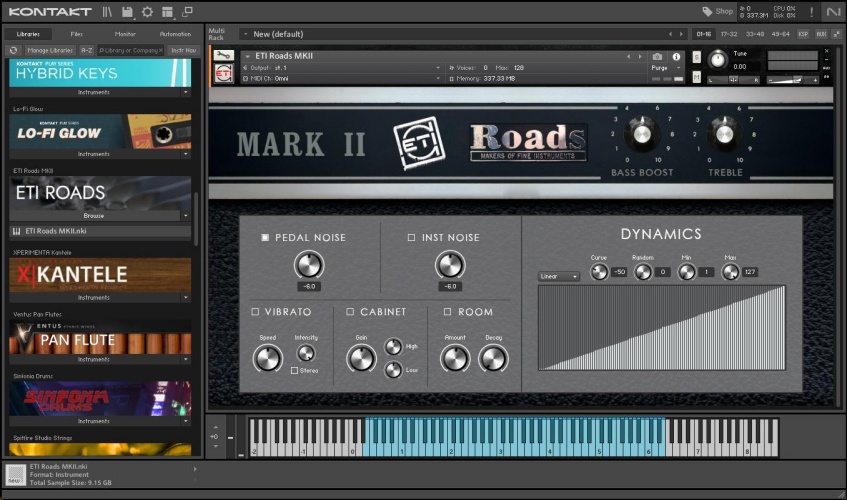The image size is (847, 500).
Task: Toggle the Pedal Noise checkbox
Action: pos(265,238)
